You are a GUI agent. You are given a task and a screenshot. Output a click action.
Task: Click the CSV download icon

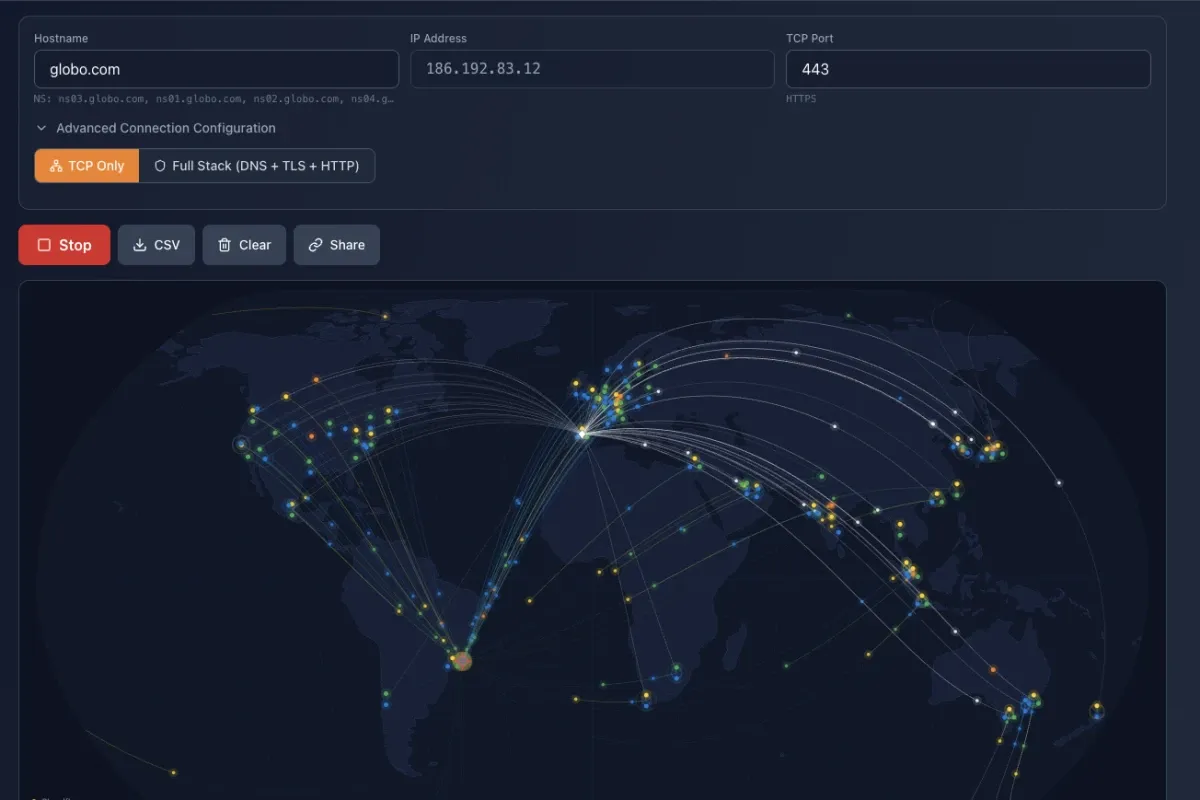tap(140, 245)
